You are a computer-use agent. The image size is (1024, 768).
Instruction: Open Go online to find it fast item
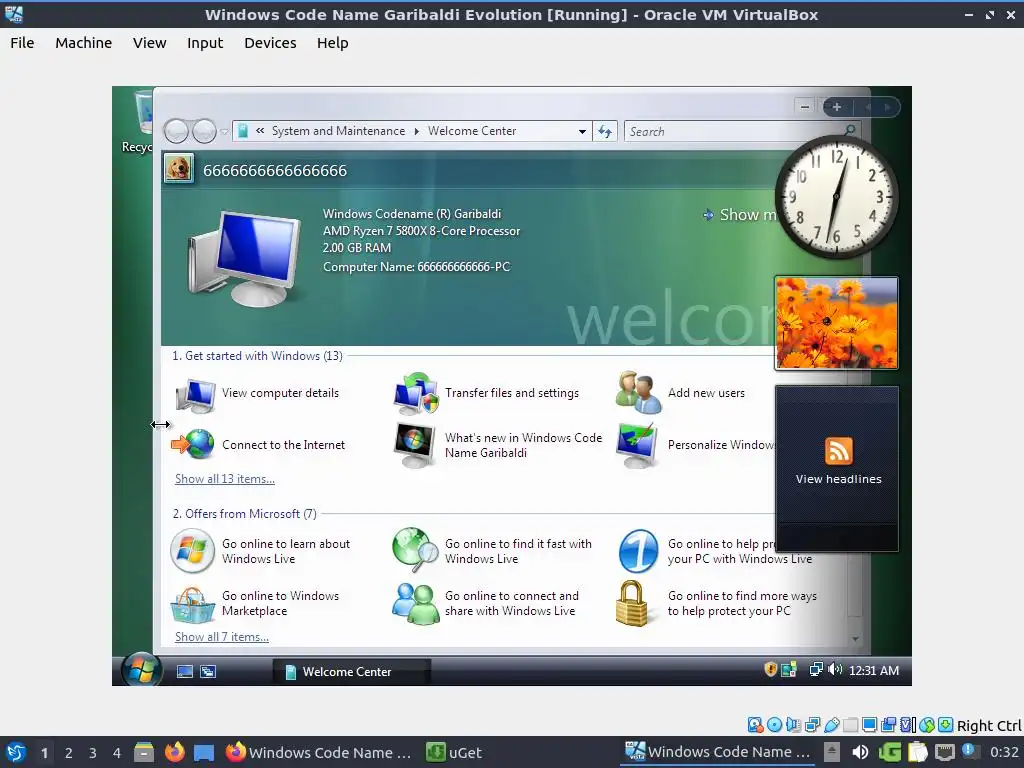point(492,551)
